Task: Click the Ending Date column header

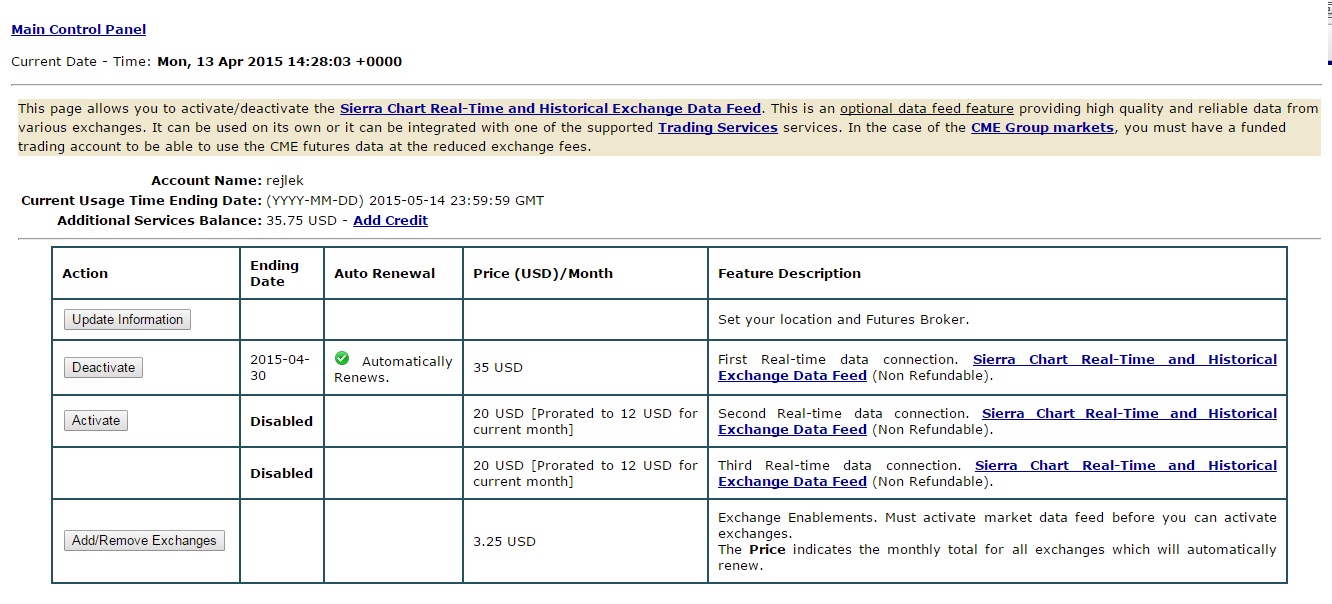Action: pyautogui.click(x=274, y=273)
